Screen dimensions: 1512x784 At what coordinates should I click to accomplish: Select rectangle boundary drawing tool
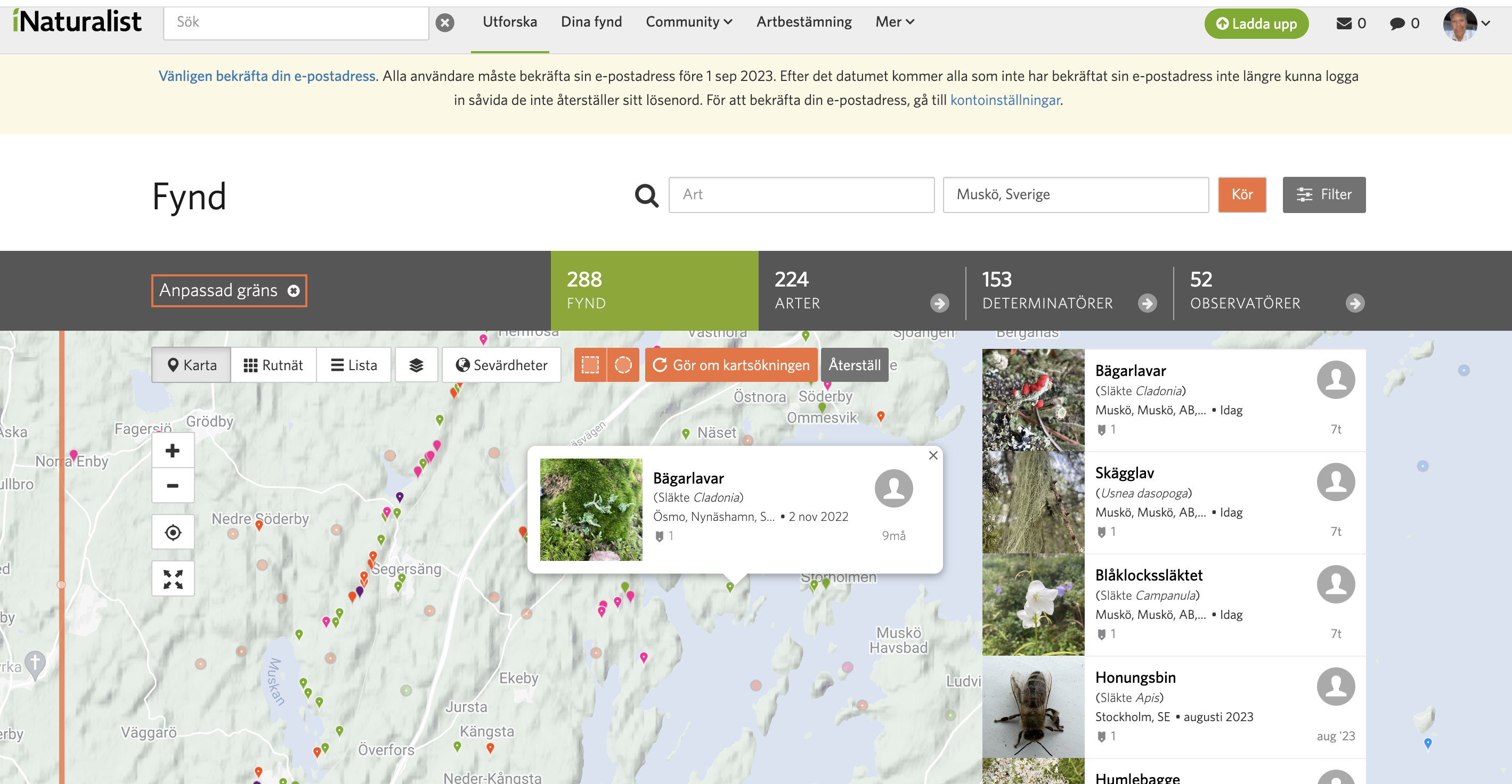tap(590, 365)
